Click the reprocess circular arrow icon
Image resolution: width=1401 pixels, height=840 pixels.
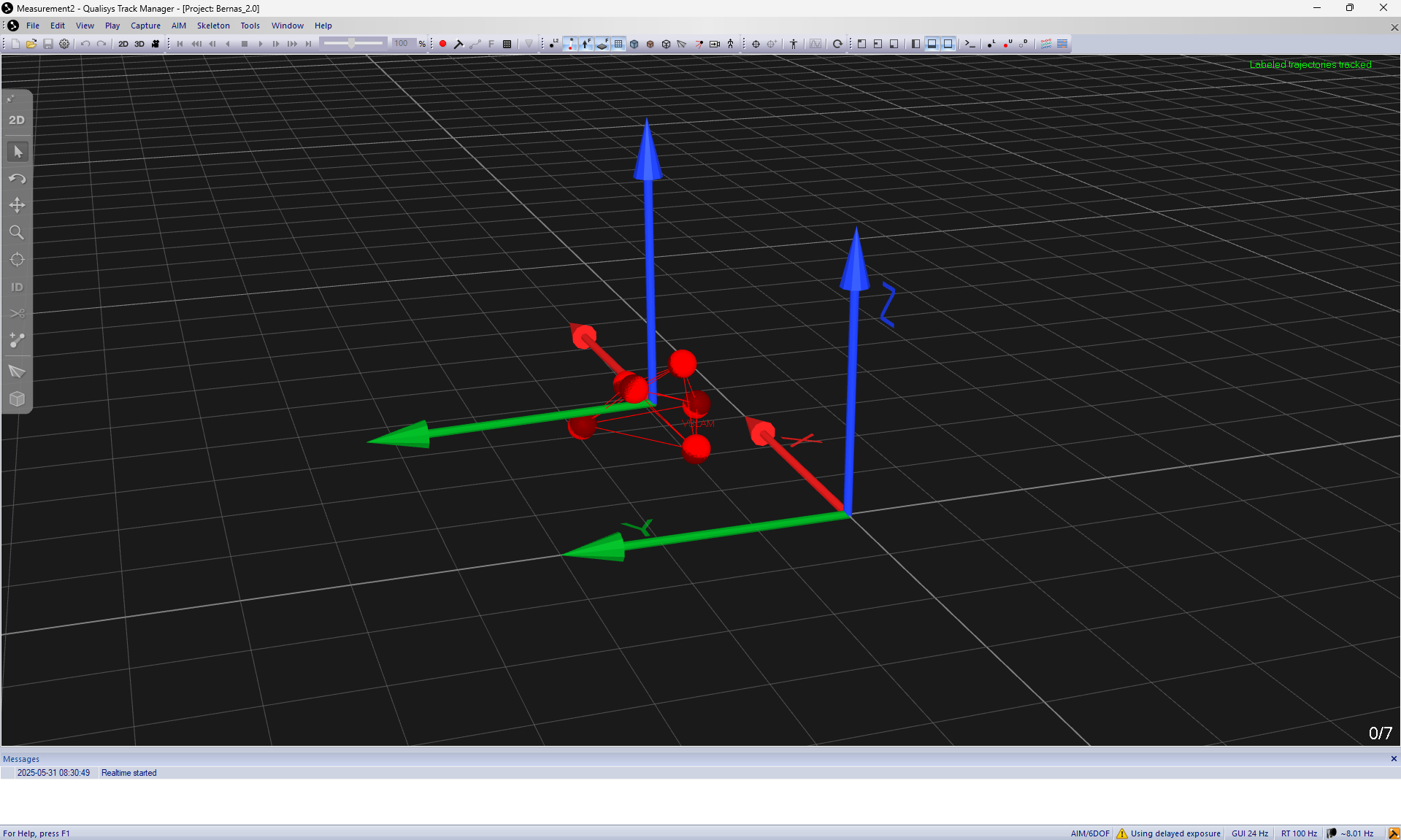pyautogui.click(x=837, y=44)
